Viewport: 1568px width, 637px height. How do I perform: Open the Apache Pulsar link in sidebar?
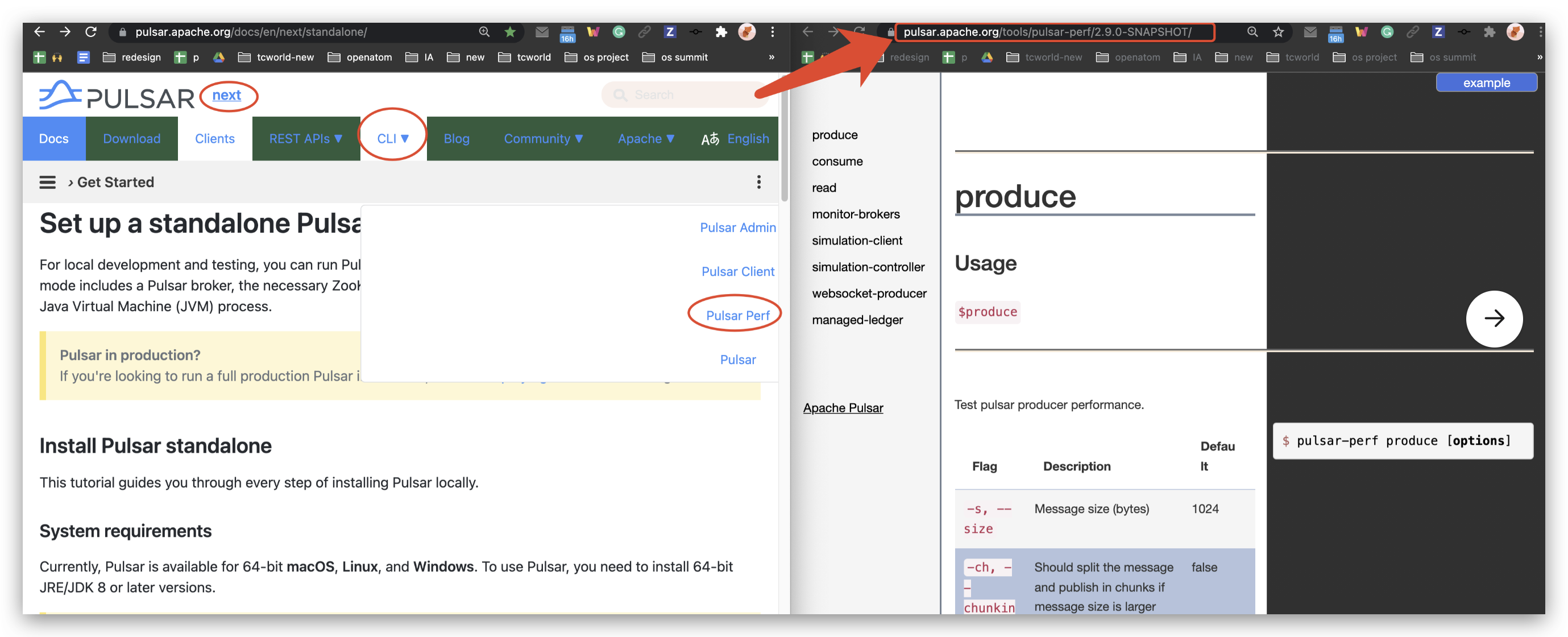[x=843, y=407]
